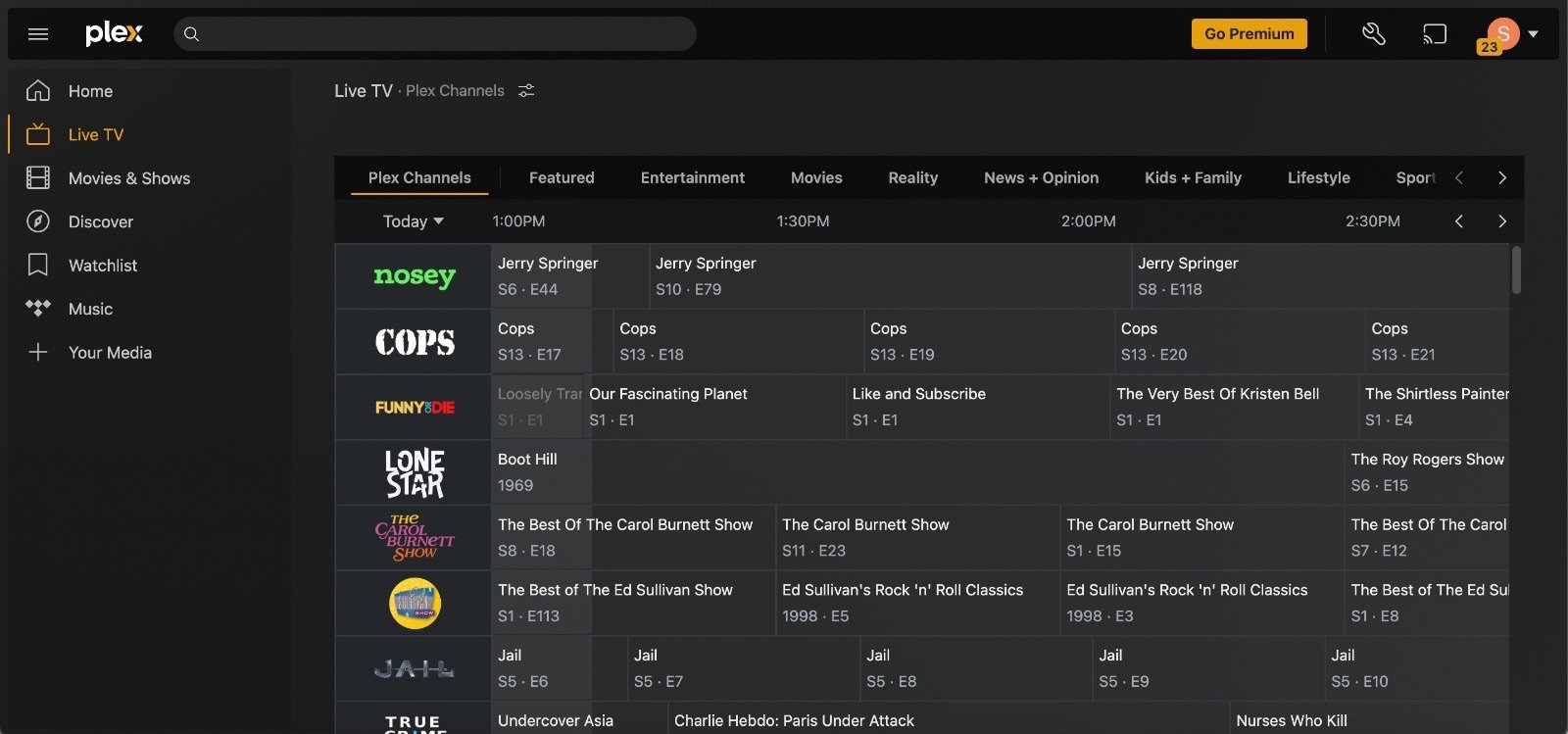Switch to the Entertainment tab
The image size is (1568, 734).
693,177
